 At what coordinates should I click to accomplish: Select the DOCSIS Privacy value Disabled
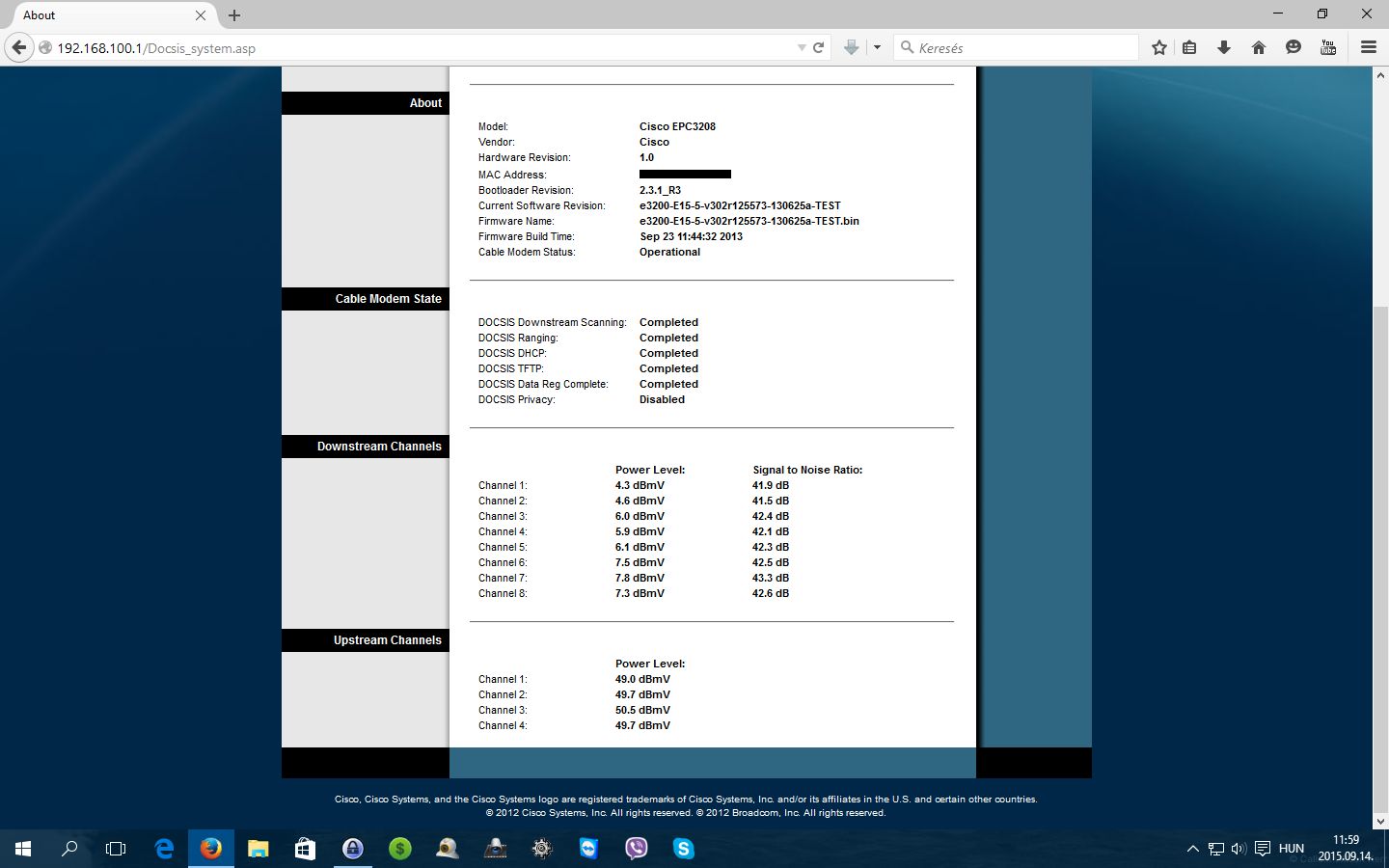point(662,399)
